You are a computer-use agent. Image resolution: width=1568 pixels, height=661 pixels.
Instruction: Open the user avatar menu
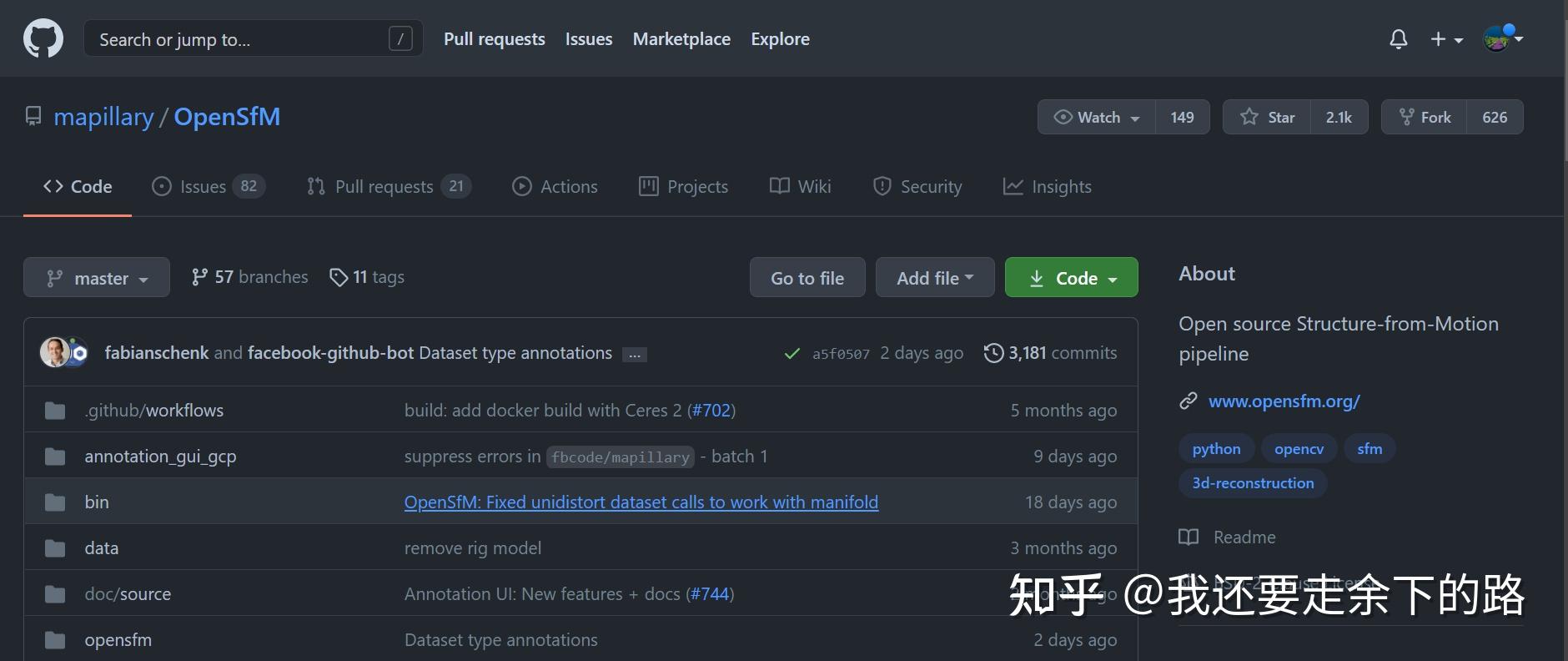(1502, 38)
